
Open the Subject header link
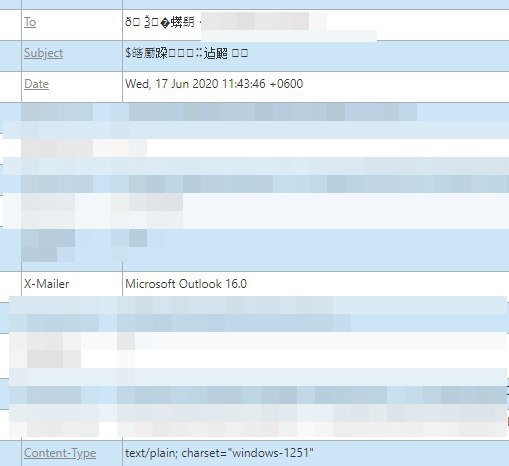tap(43, 53)
